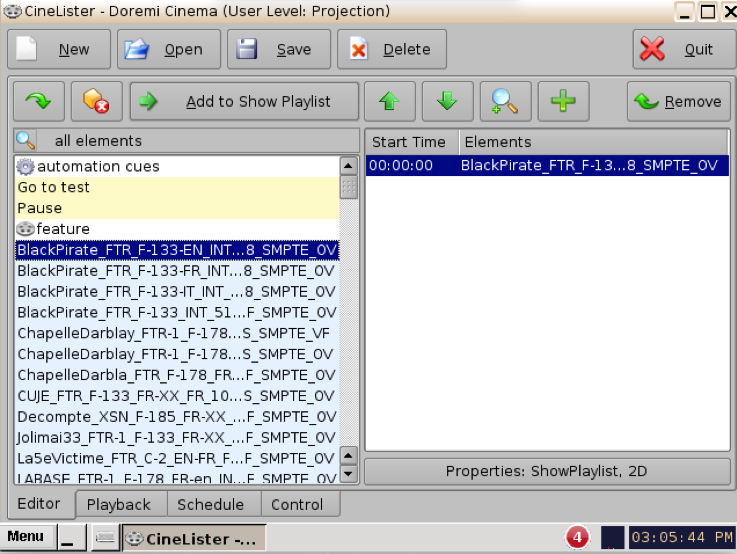Click the package with red X icon
The height and width of the screenshot is (554, 737).
point(95,101)
